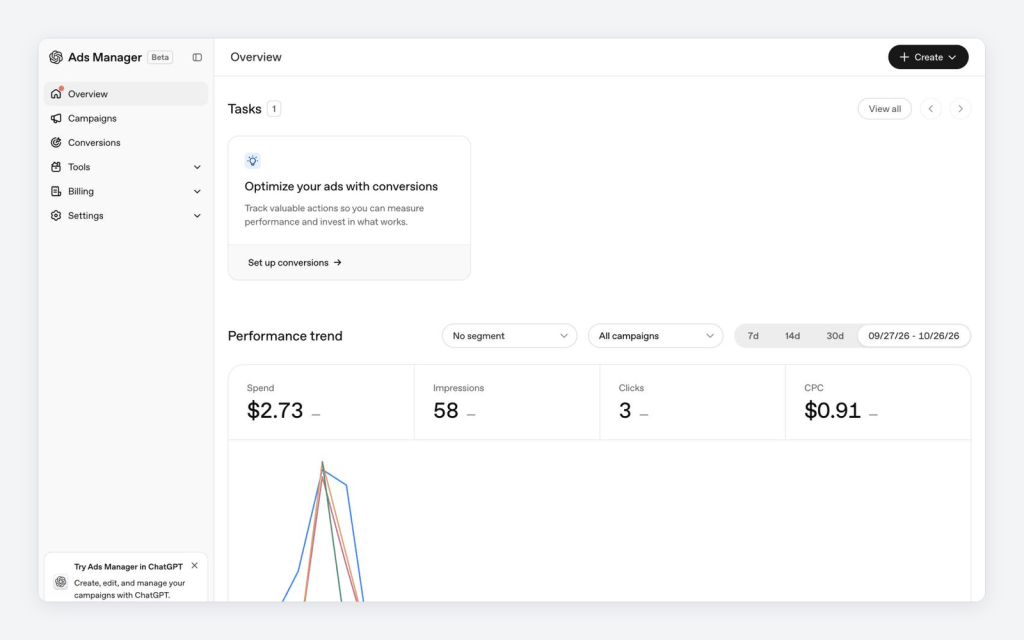
Task: Click the Ads Manager title text
Action: (104, 57)
